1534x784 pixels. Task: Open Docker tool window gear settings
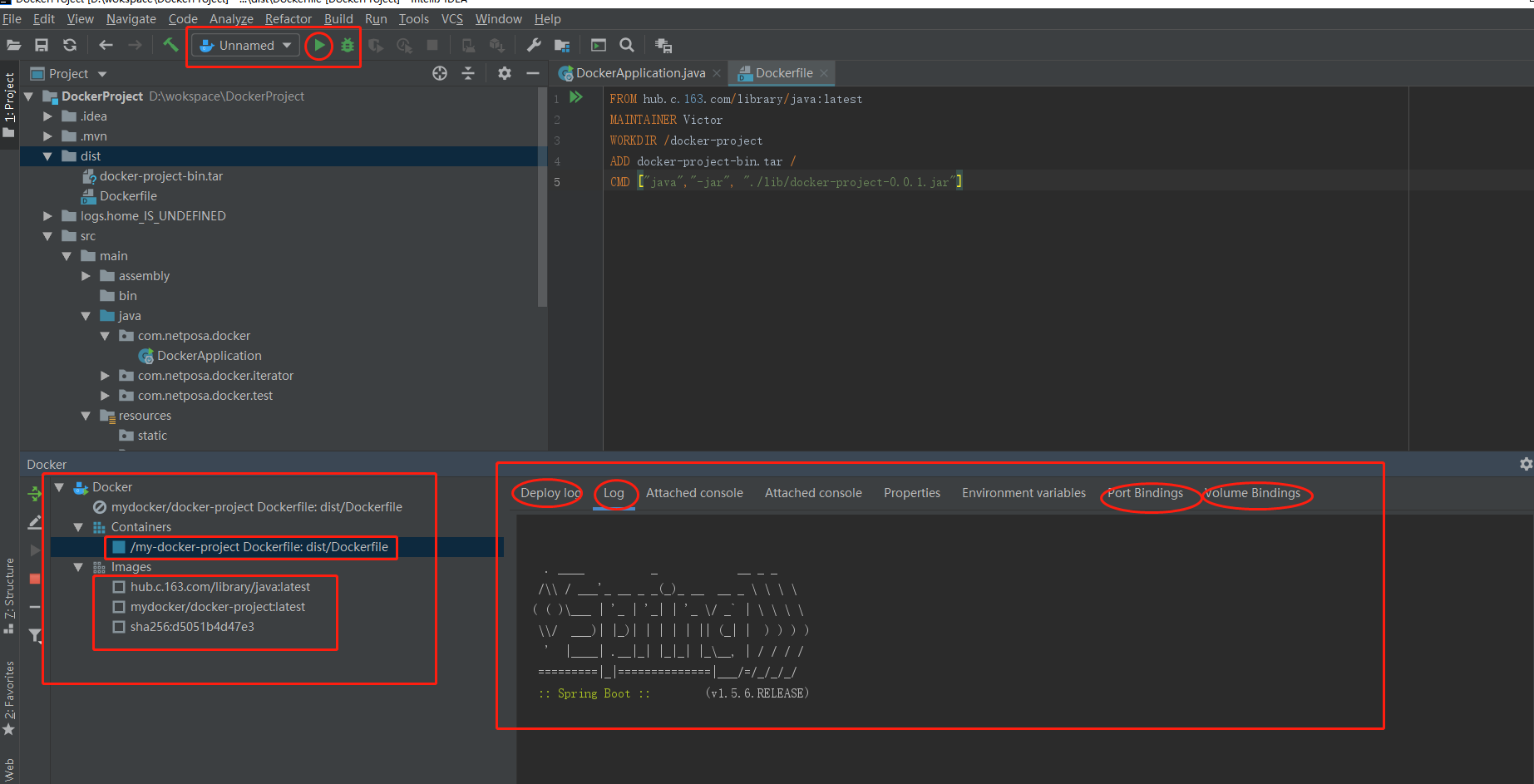click(1526, 464)
